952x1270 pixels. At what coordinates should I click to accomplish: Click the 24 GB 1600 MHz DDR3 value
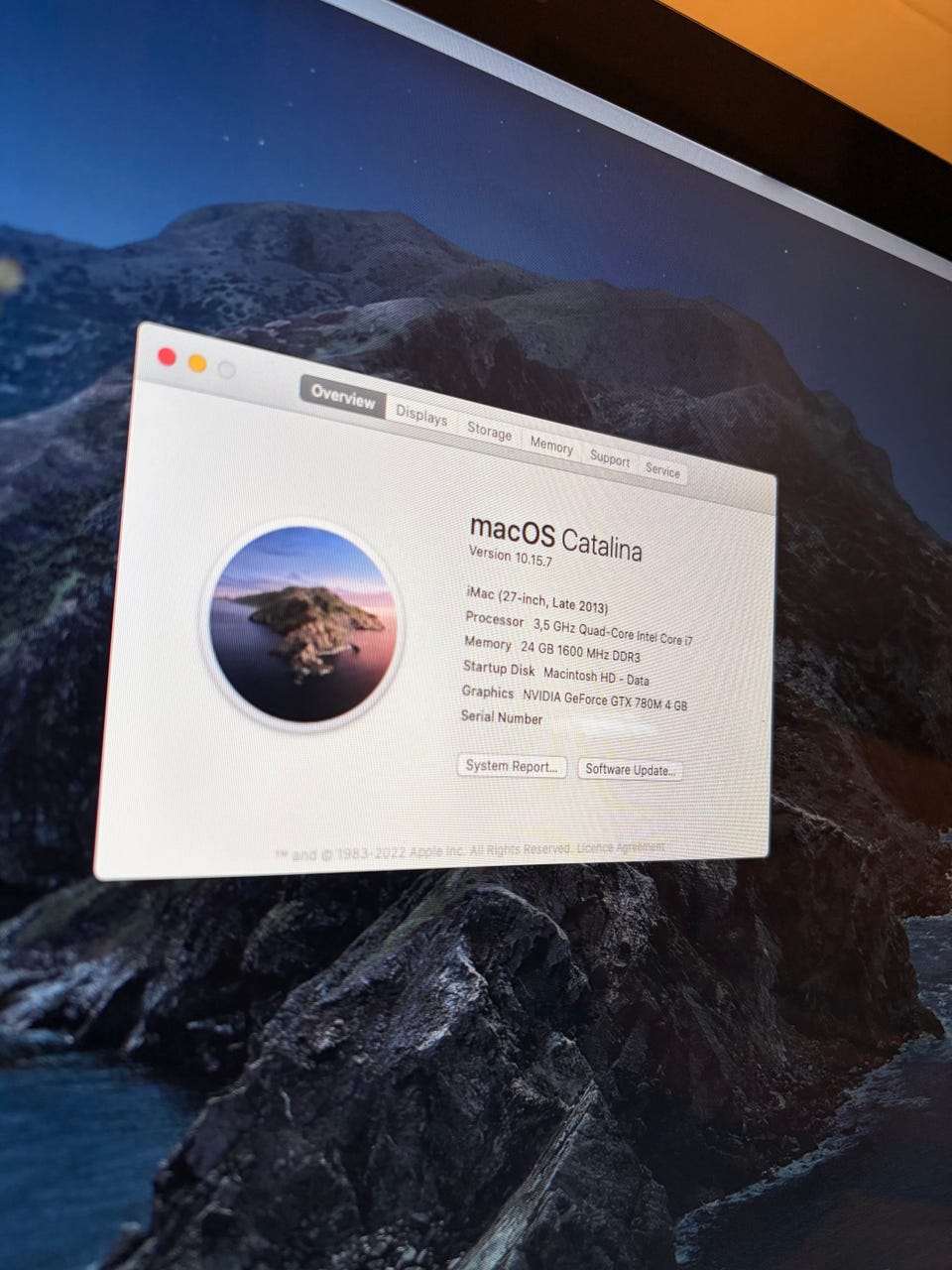581,650
